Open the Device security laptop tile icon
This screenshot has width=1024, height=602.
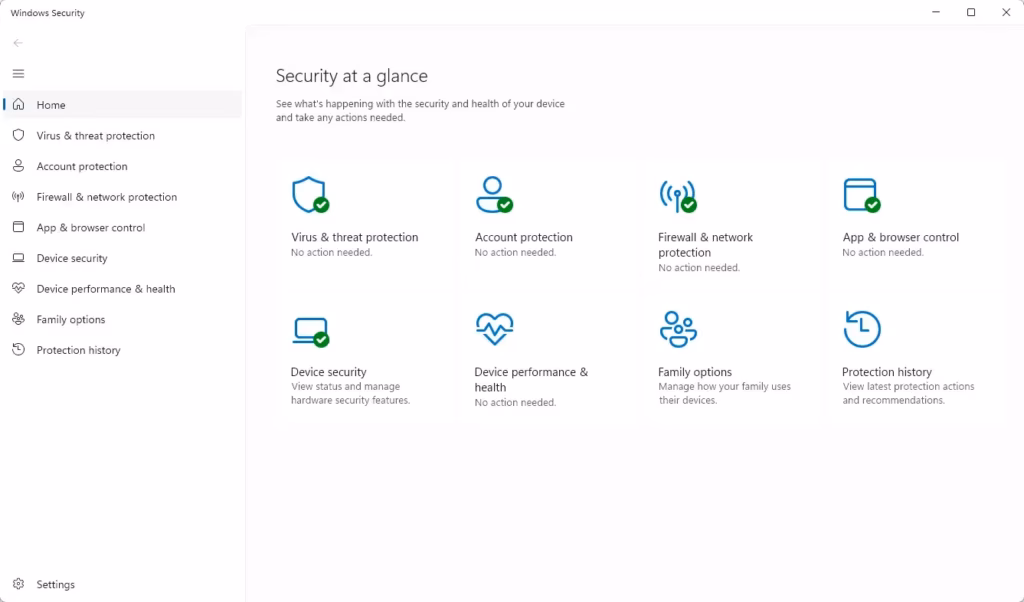(311, 332)
